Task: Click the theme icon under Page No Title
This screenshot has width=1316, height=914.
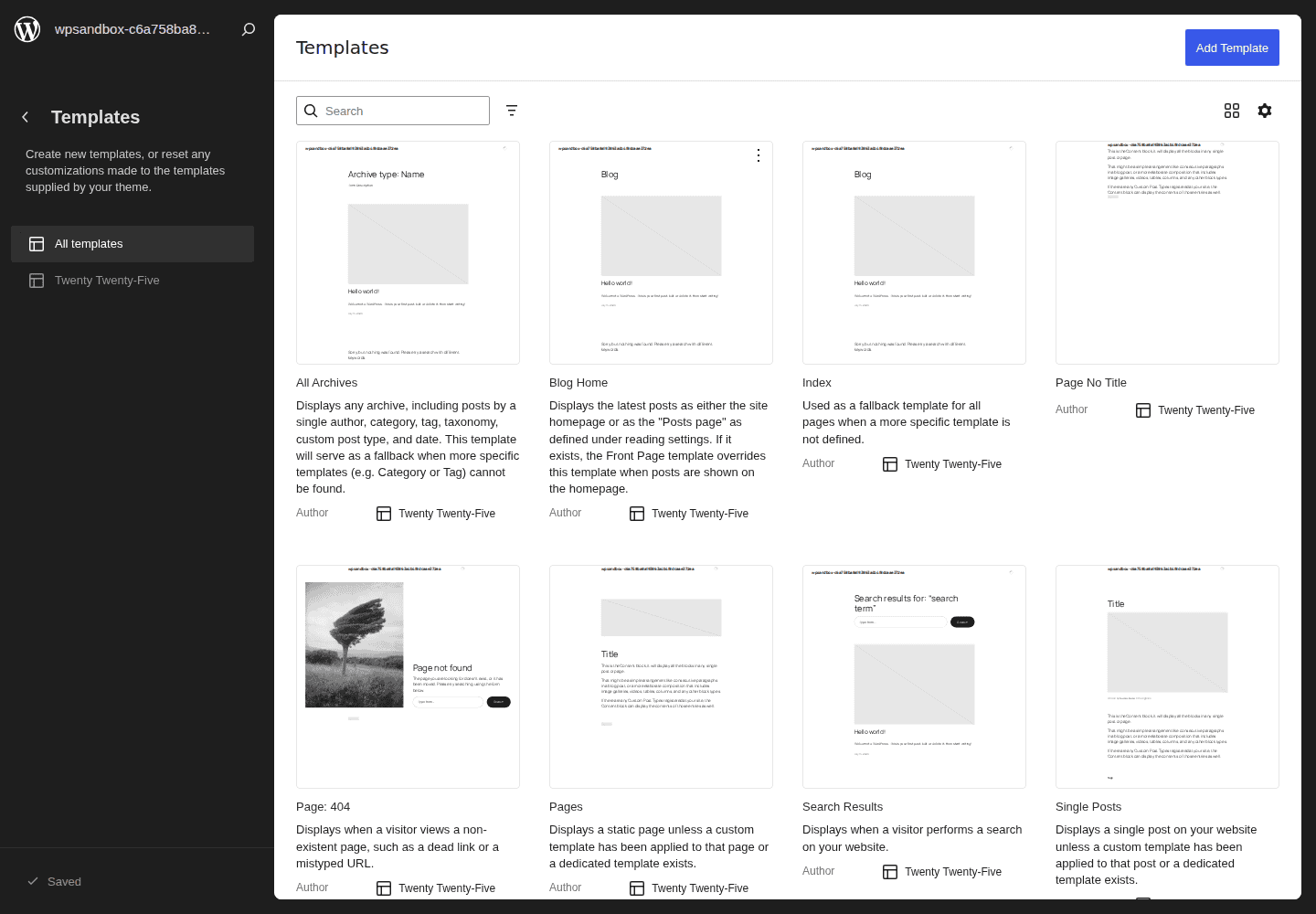Action: pyautogui.click(x=1143, y=410)
